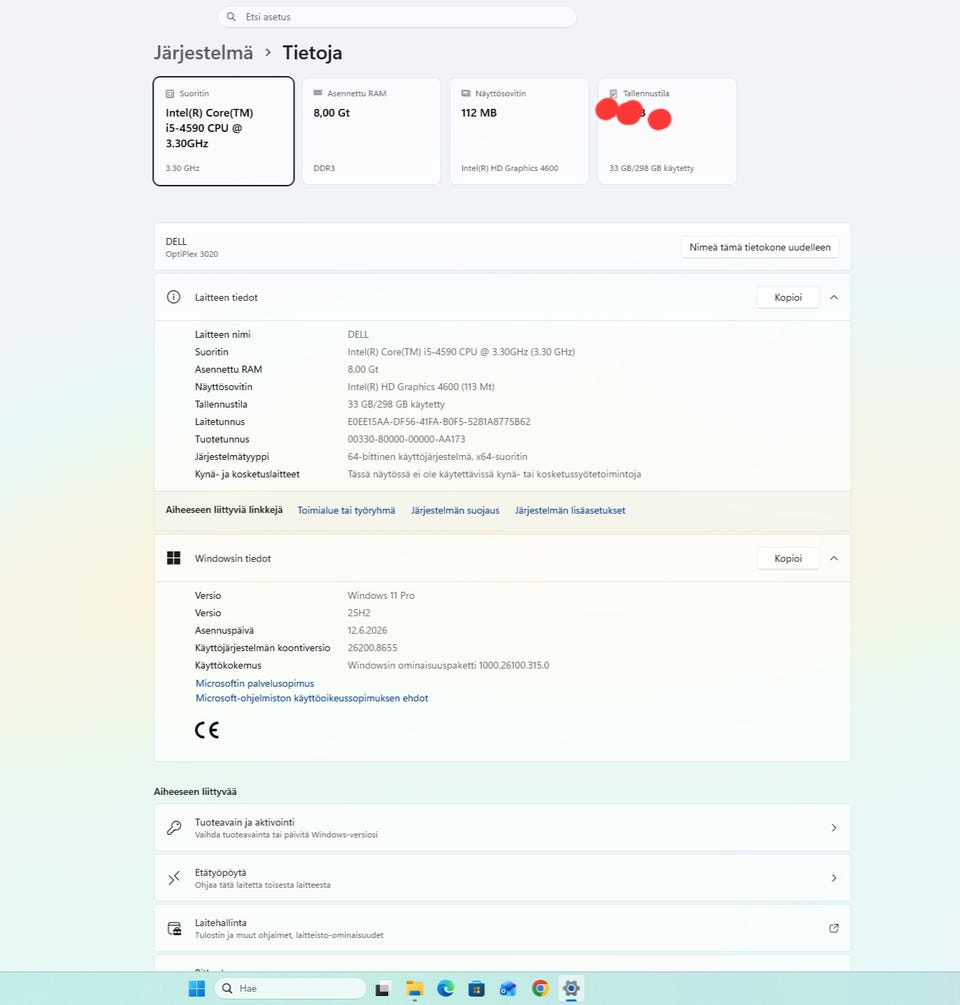Go back to Järjestelmä in breadcrumb

tap(203, 53)
